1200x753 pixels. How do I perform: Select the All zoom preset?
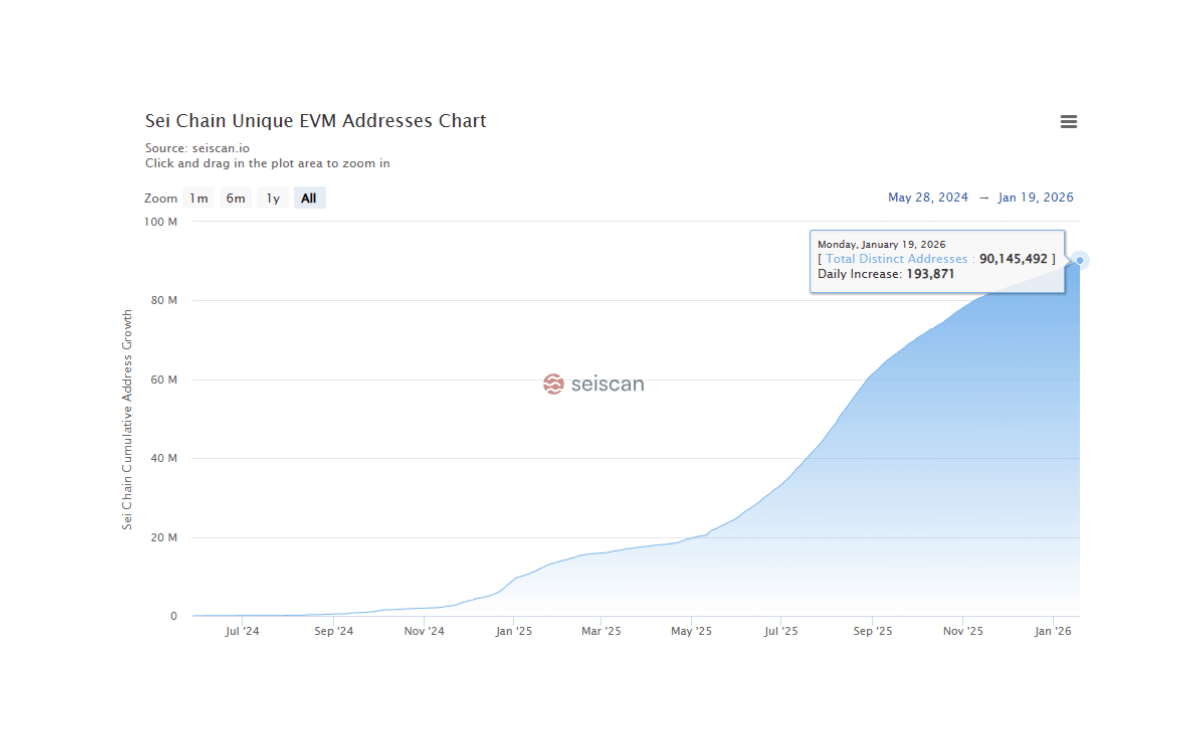pyautogui.click(x=309, y=197)
